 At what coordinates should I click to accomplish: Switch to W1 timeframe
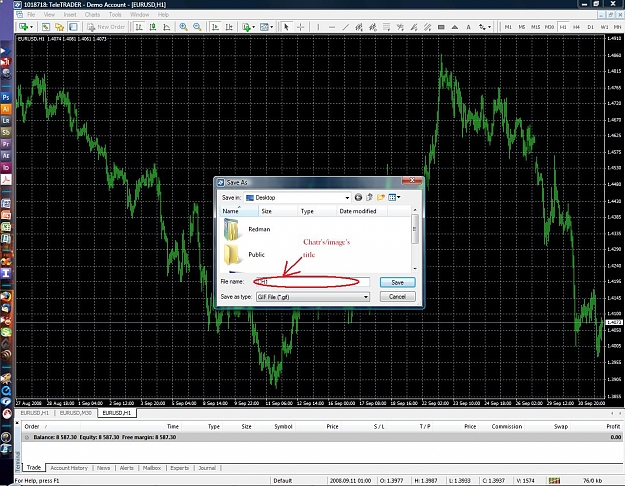pos(604,27)
